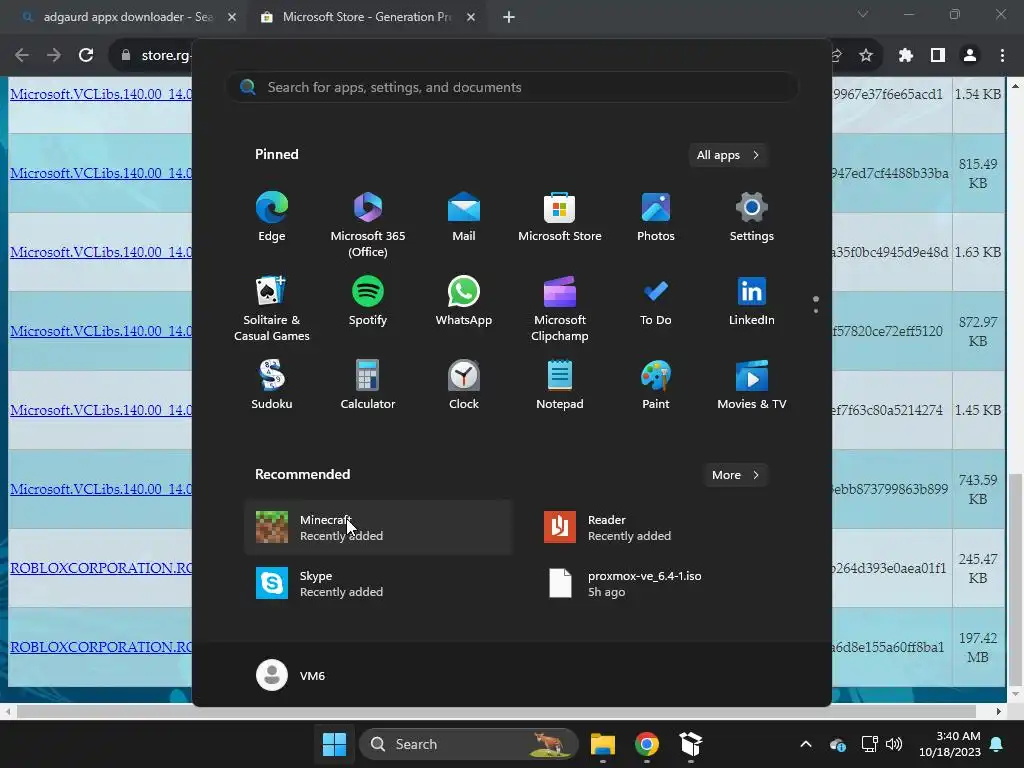Expand All apps list
The height and width of the screenshot is (768, 1024).
728,155
